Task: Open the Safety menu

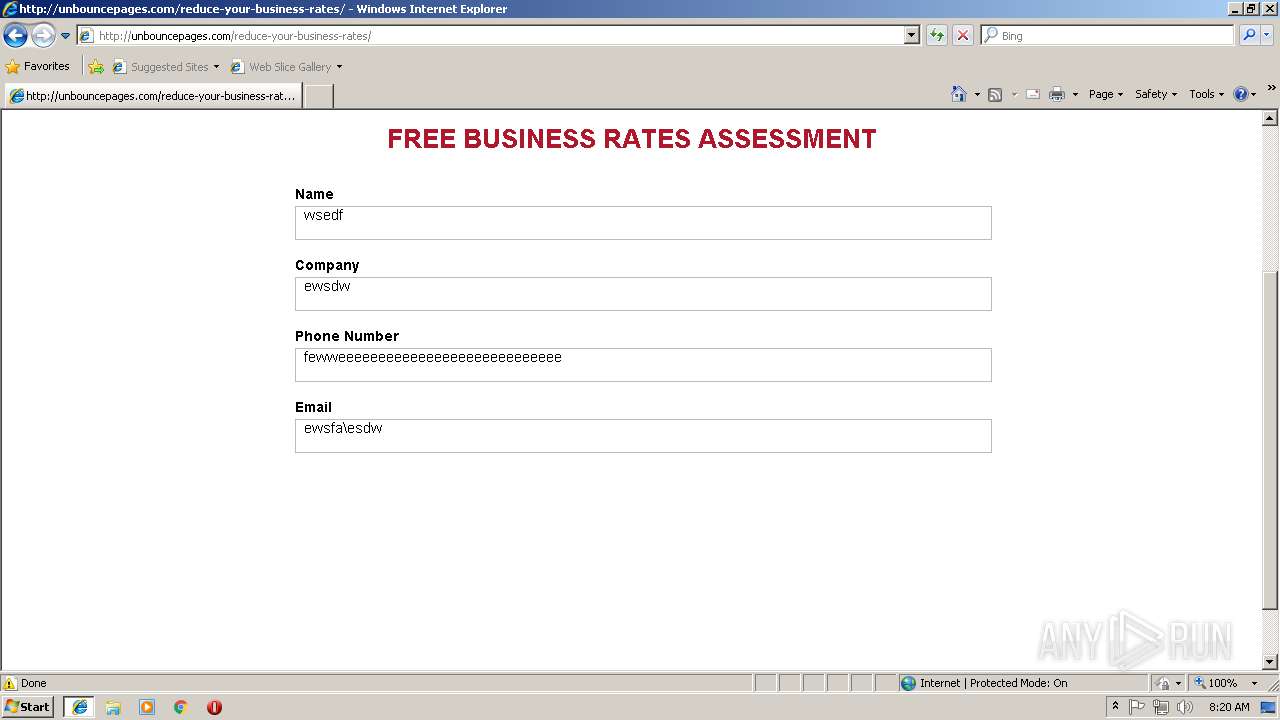Action: 1156,94
